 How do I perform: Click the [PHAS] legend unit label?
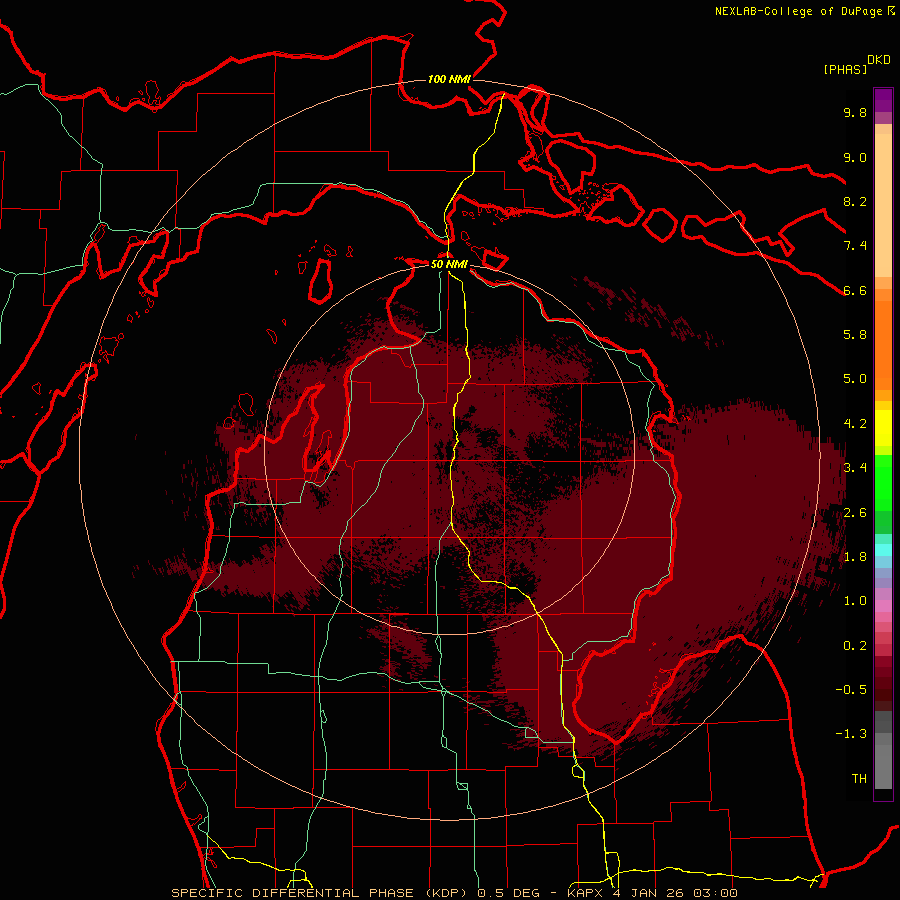point(845,69)
